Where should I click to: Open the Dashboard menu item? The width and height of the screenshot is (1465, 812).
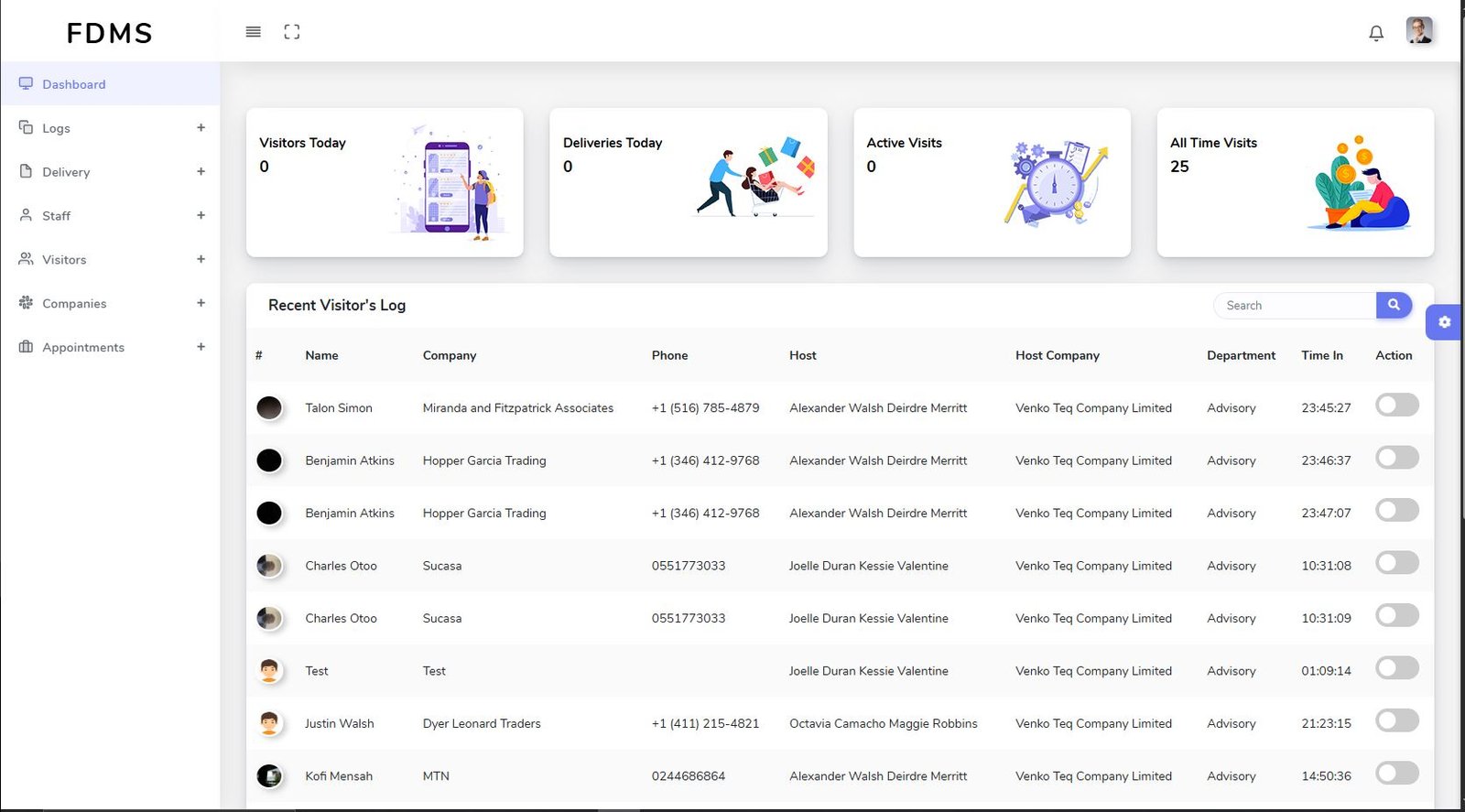pyautogui.click(x=110, y=84)
